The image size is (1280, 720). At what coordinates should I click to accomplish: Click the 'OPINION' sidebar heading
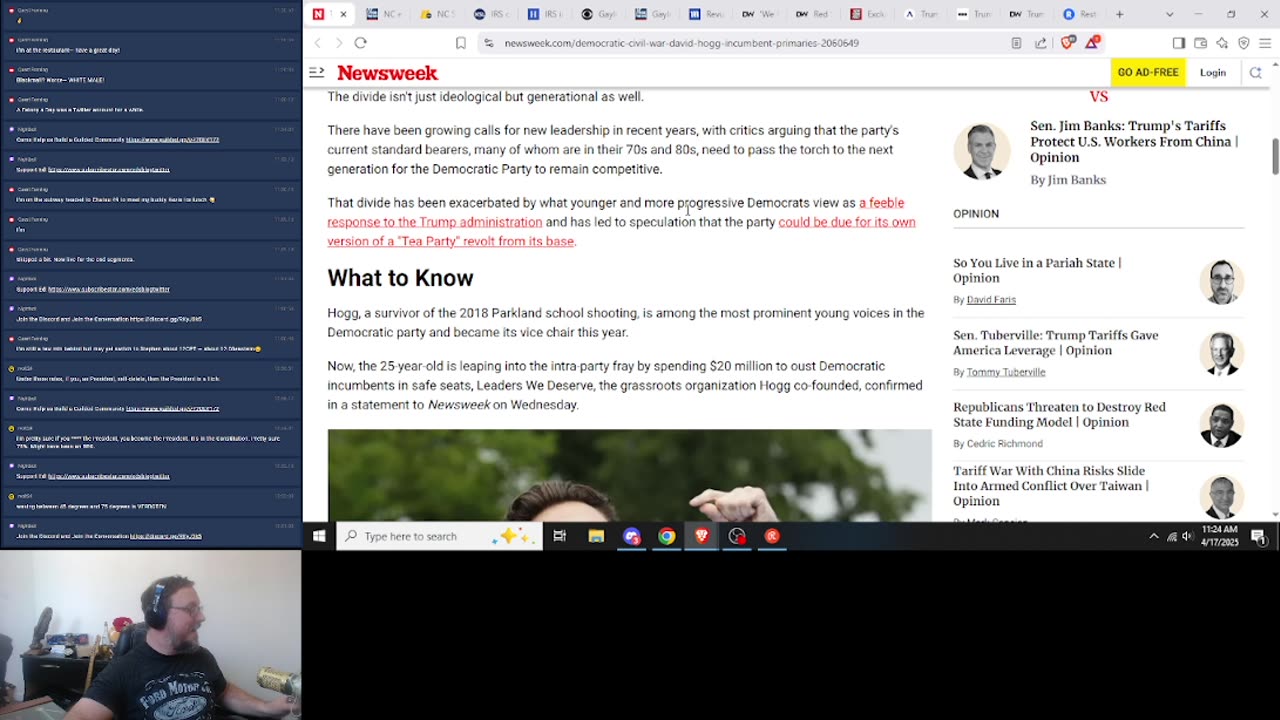coord(976,214)
